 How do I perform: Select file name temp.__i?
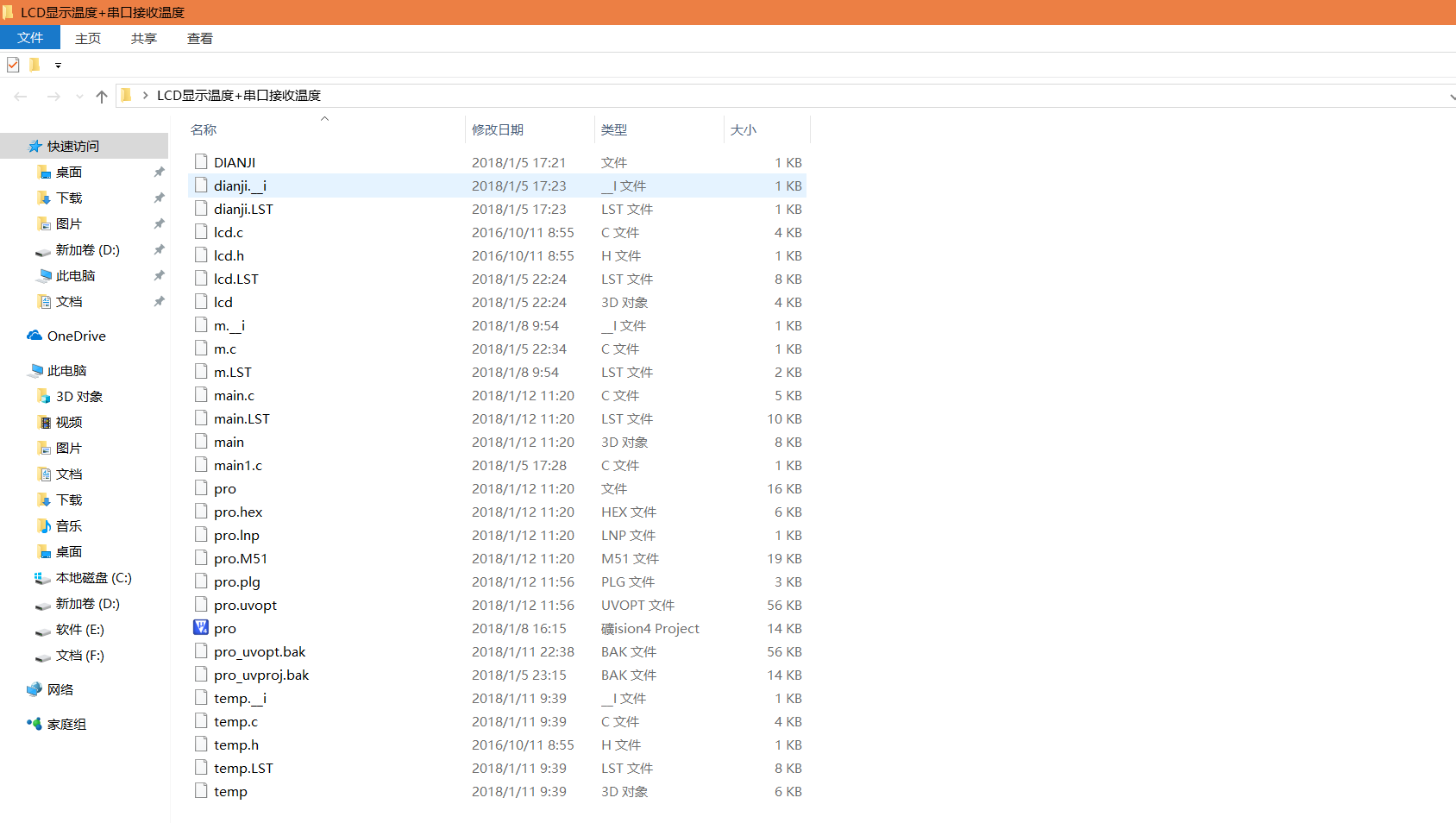click(240, 699)
